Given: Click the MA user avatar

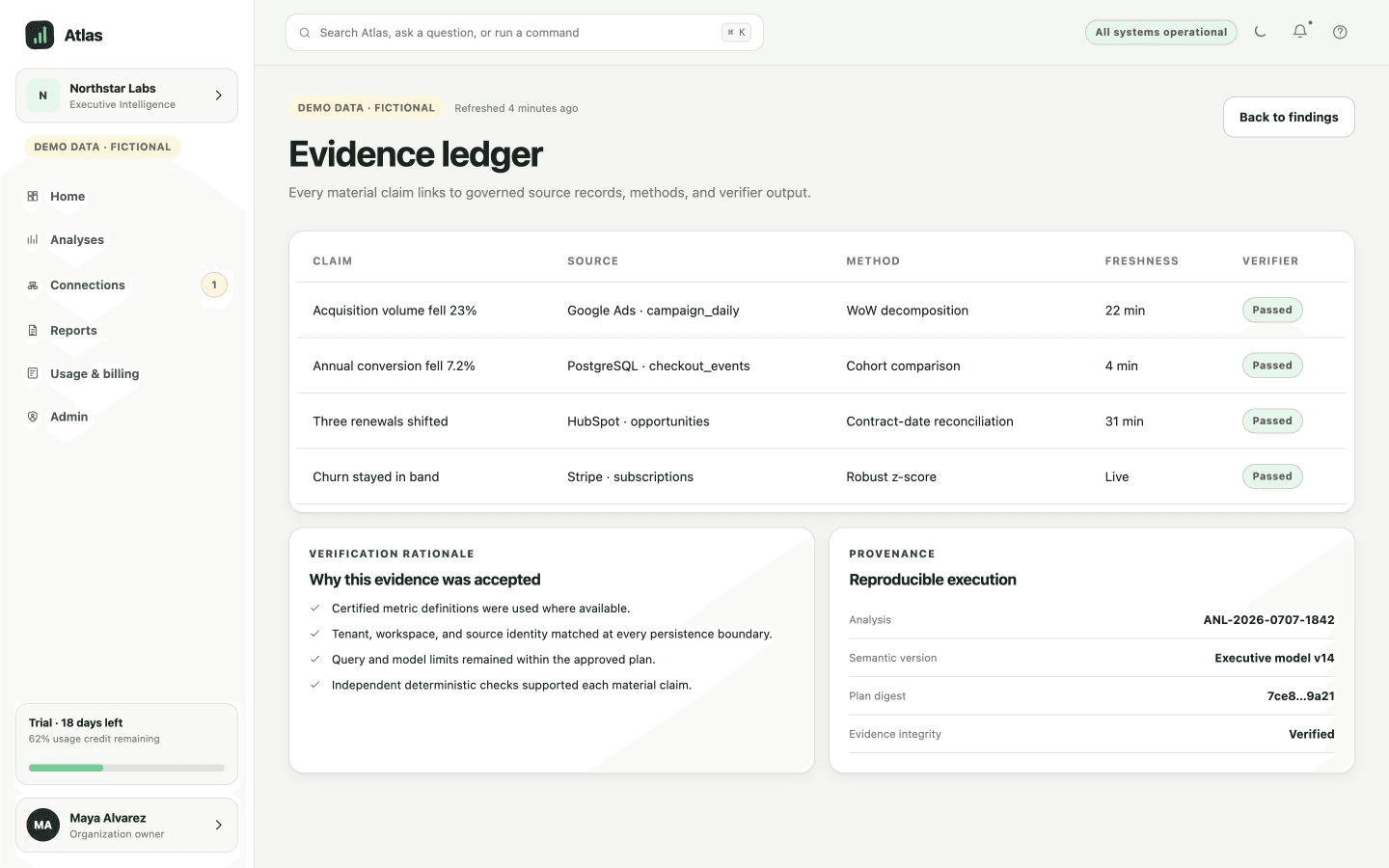Looking at the screenshot, I should coord(42,825).
